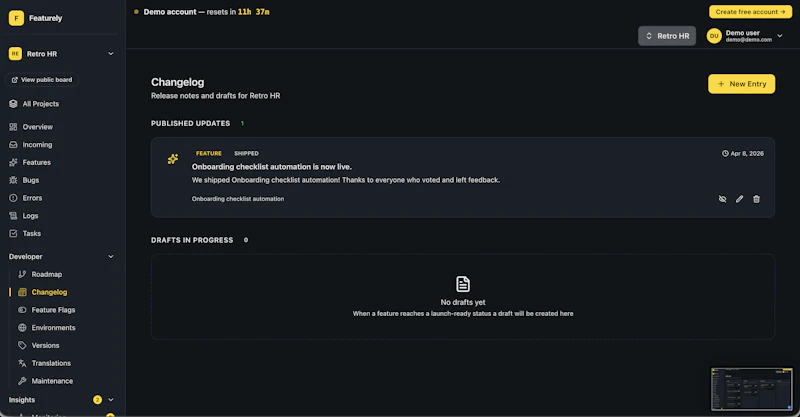Viewport: 800px width, 417px height.
Task: Click Create free account button
Action: coord(750,12)
